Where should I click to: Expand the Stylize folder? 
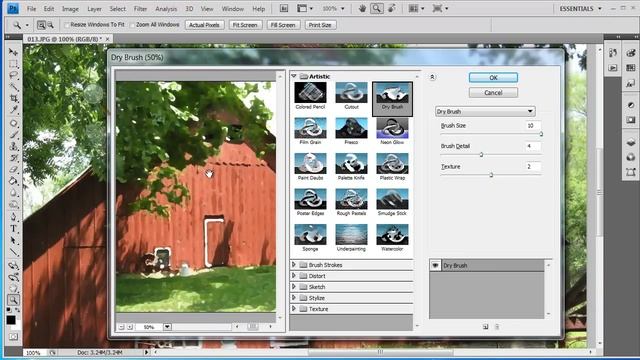tap(294, 298)
